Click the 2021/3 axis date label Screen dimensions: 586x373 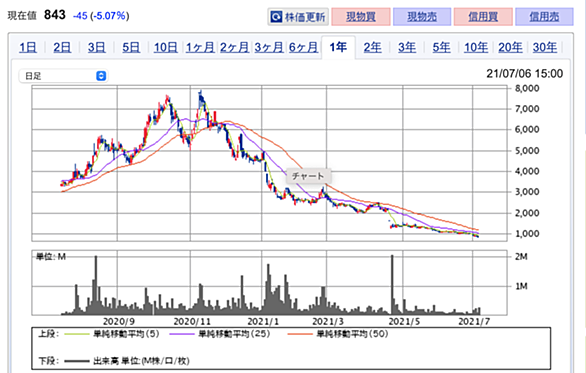point(328,321)
